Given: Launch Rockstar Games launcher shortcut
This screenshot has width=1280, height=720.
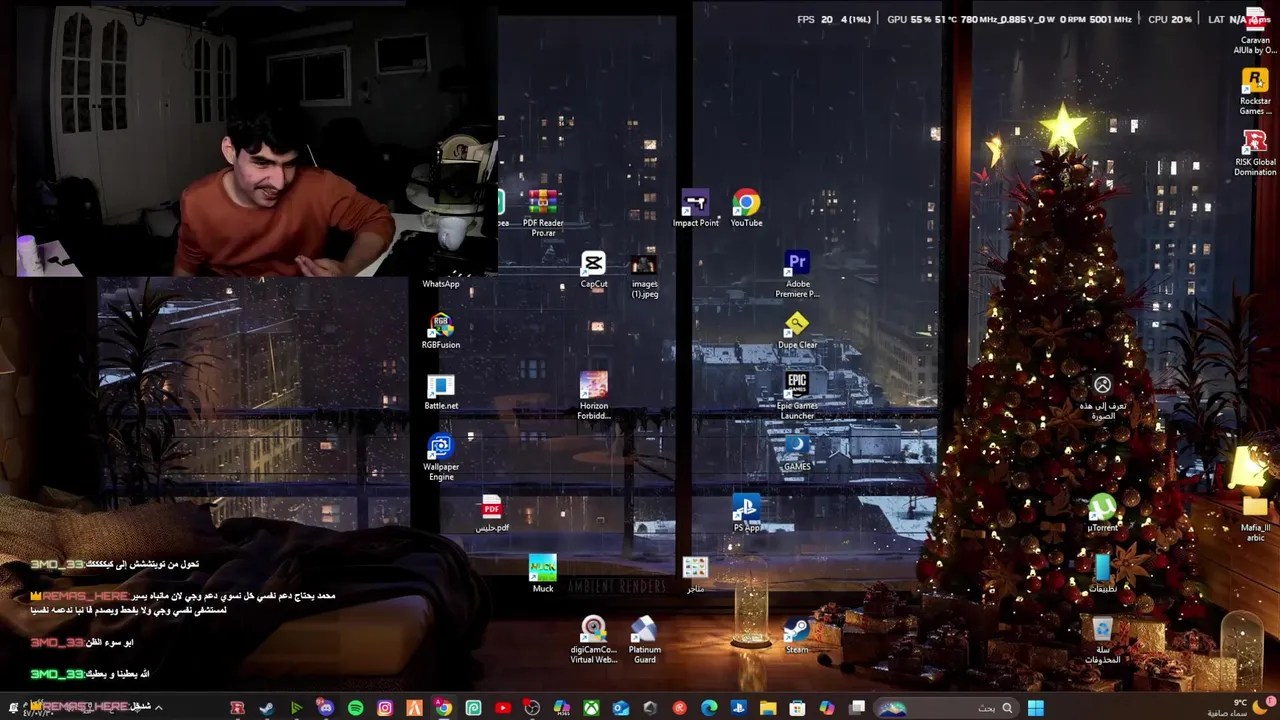Looking at the screenshot, I should (1255, 92).
